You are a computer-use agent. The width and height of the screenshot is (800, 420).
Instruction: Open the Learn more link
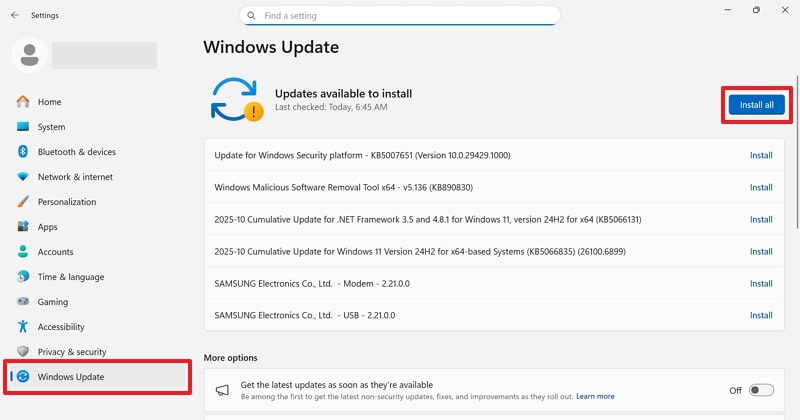595,397
